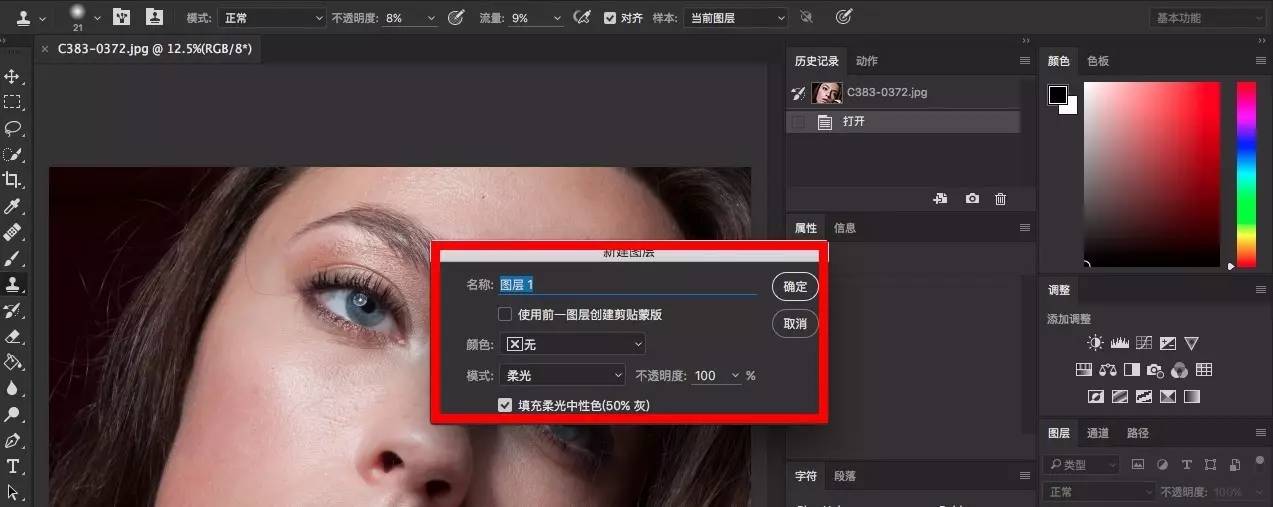Screen dimensions: 1273x507
Task: Select the Blur tool
Action: pyautogui.click(x=13, y=388)
